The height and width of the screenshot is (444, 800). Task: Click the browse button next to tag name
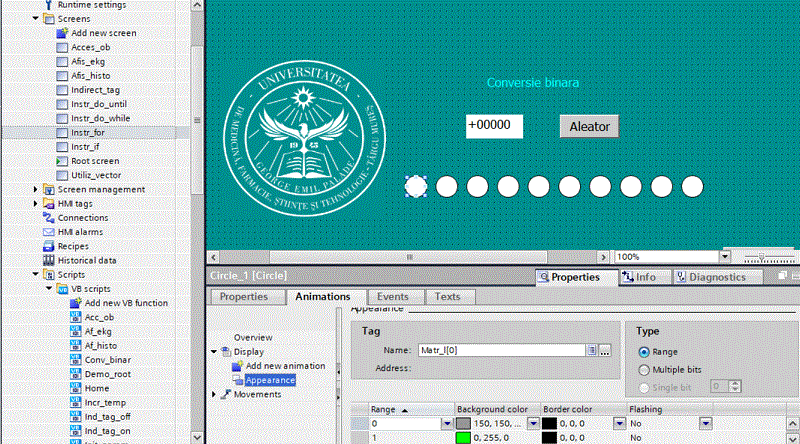pyautogui.click(x=604, y=350)
